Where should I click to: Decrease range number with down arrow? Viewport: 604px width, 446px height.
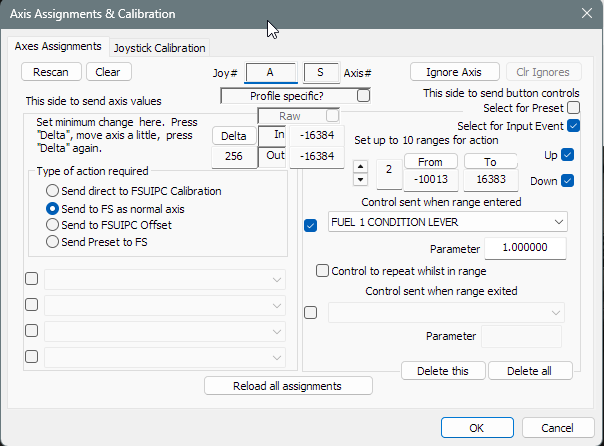361,179
